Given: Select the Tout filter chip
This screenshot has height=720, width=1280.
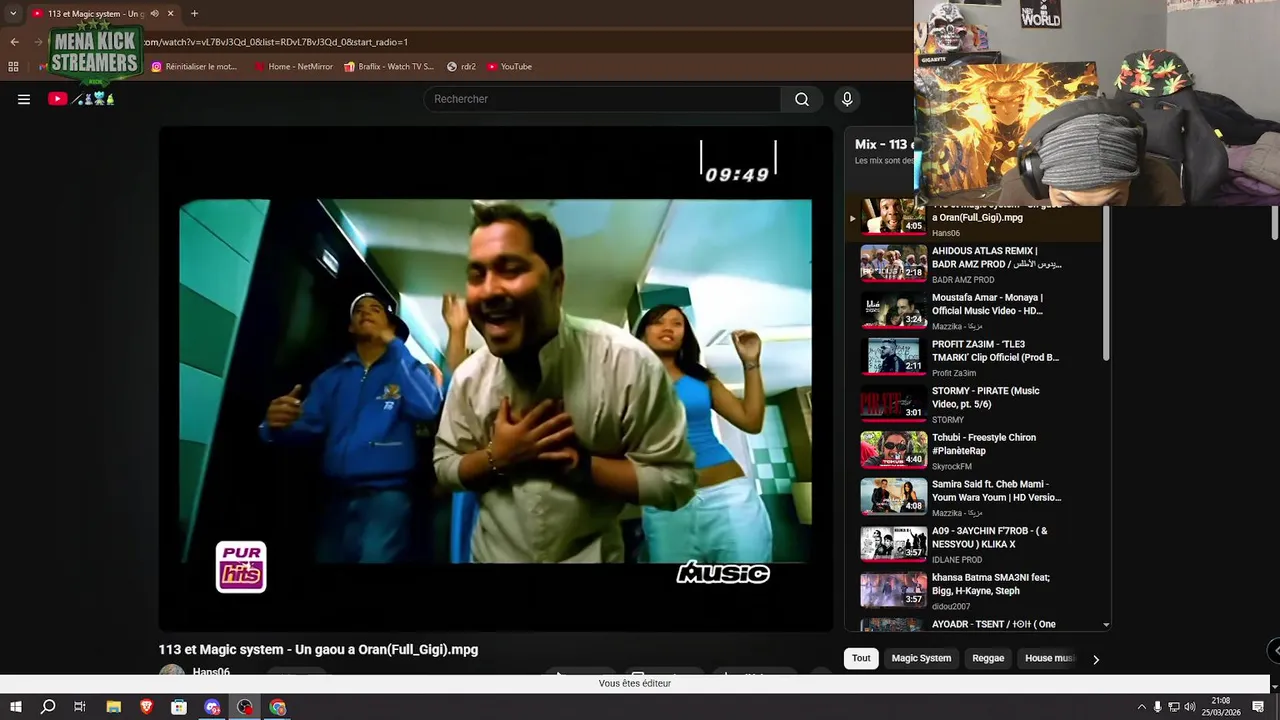Looking at the screenshot, I should tap(861, 658).
